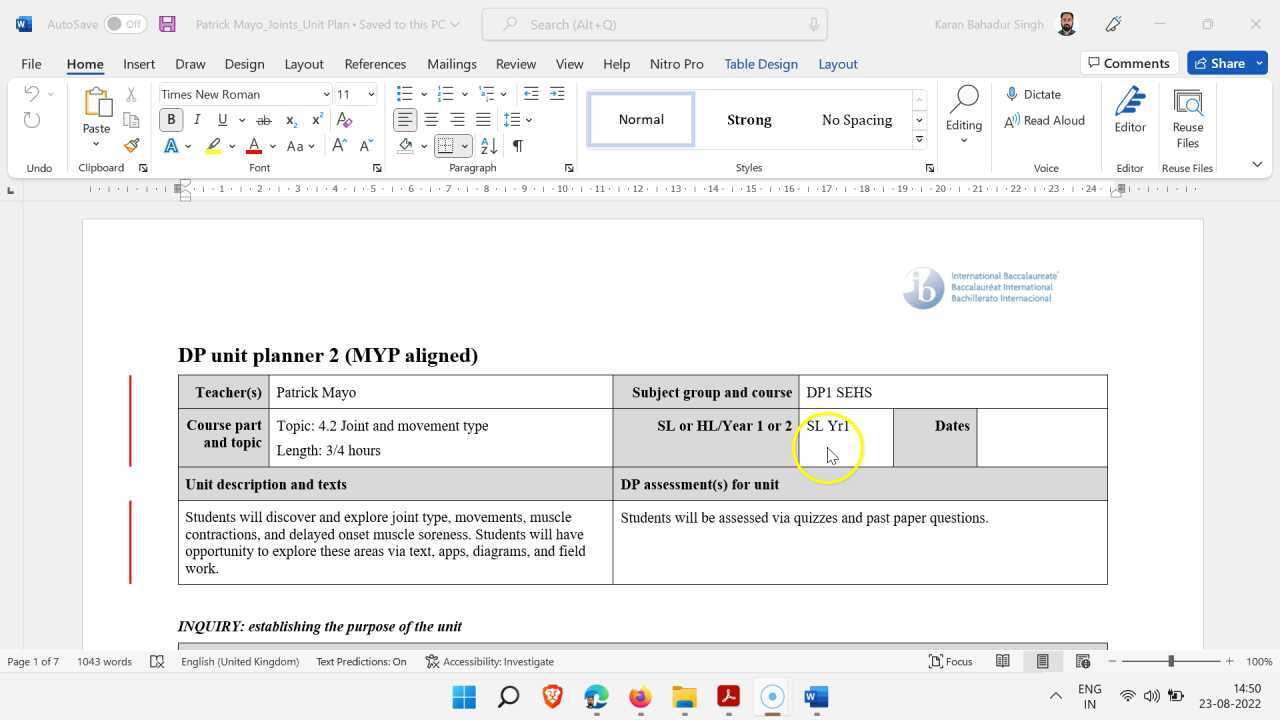
Task: Expand the Styles gallery more arrow
Action: point(919,140)
